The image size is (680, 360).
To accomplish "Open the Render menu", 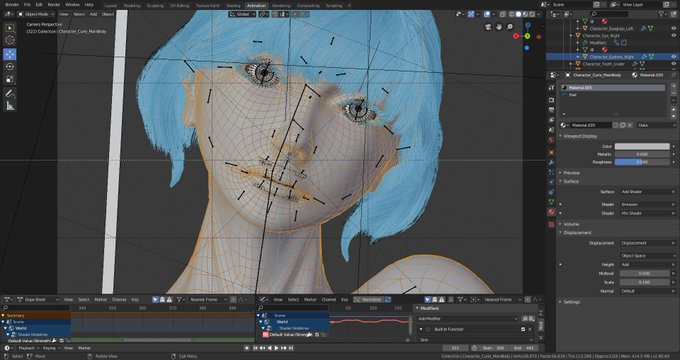I will click(x=54, y=4).
